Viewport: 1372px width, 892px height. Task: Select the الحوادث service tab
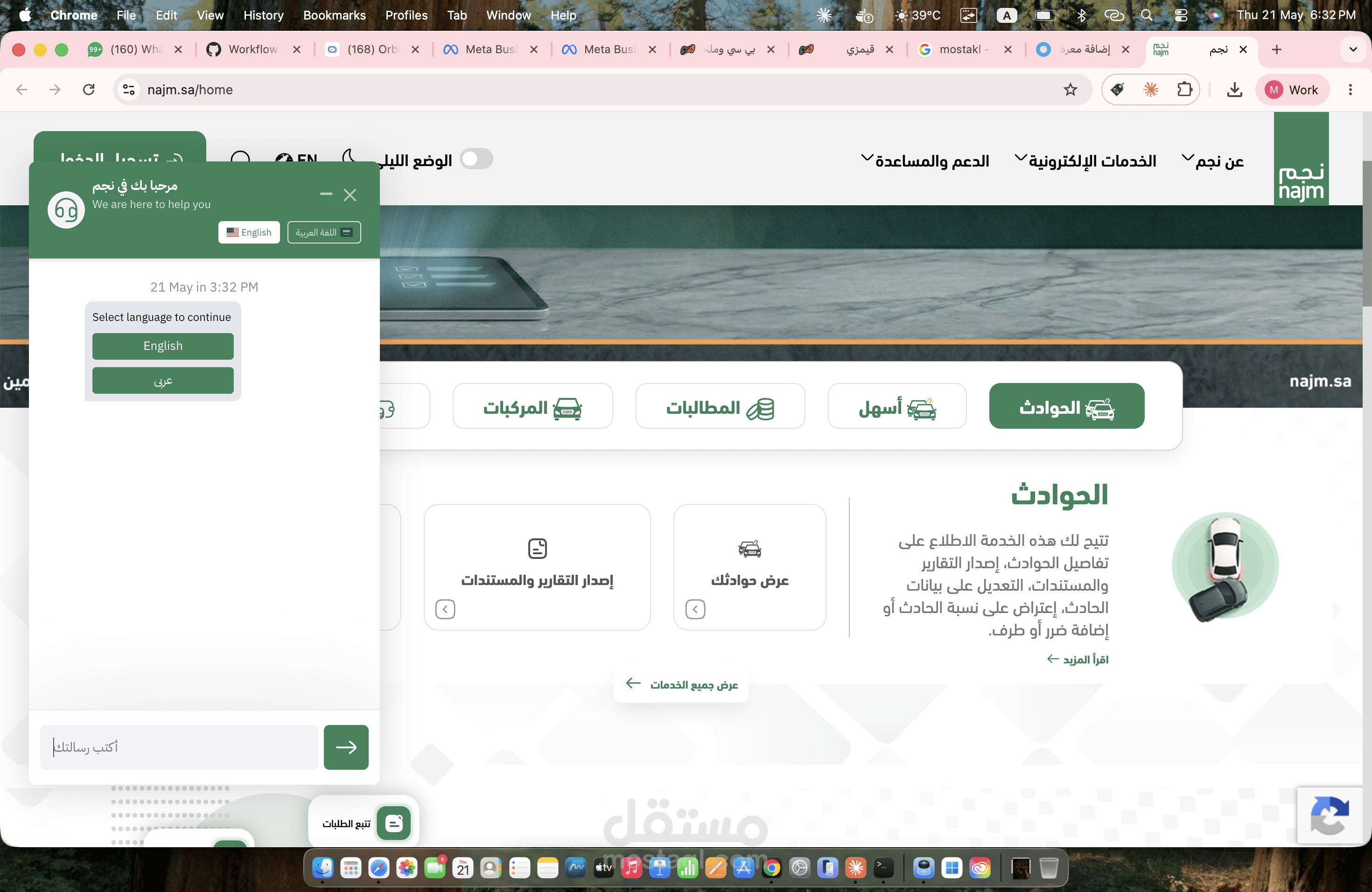tap(1066, 406)
